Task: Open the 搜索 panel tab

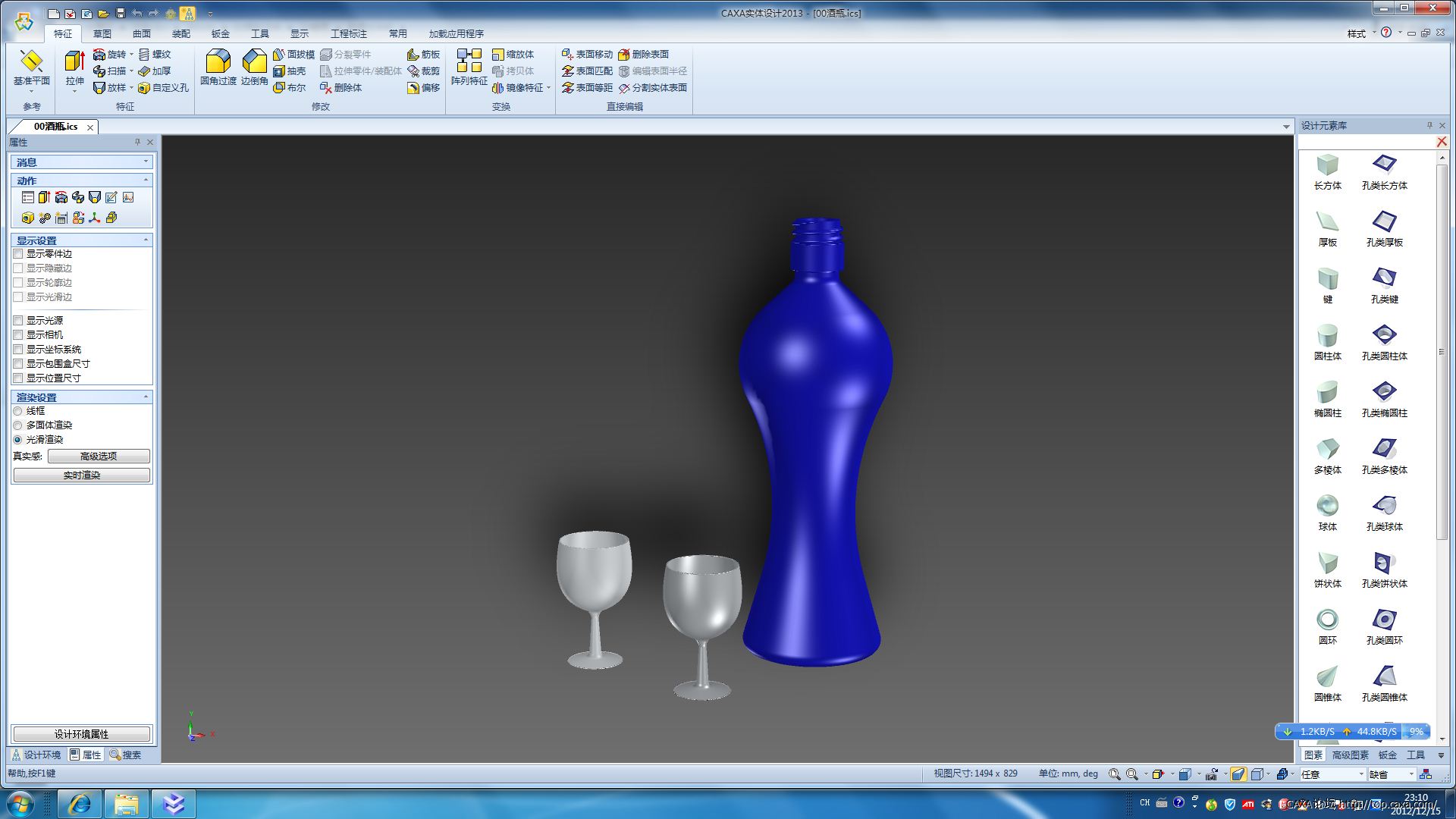Action: click(x=125, y=755)
